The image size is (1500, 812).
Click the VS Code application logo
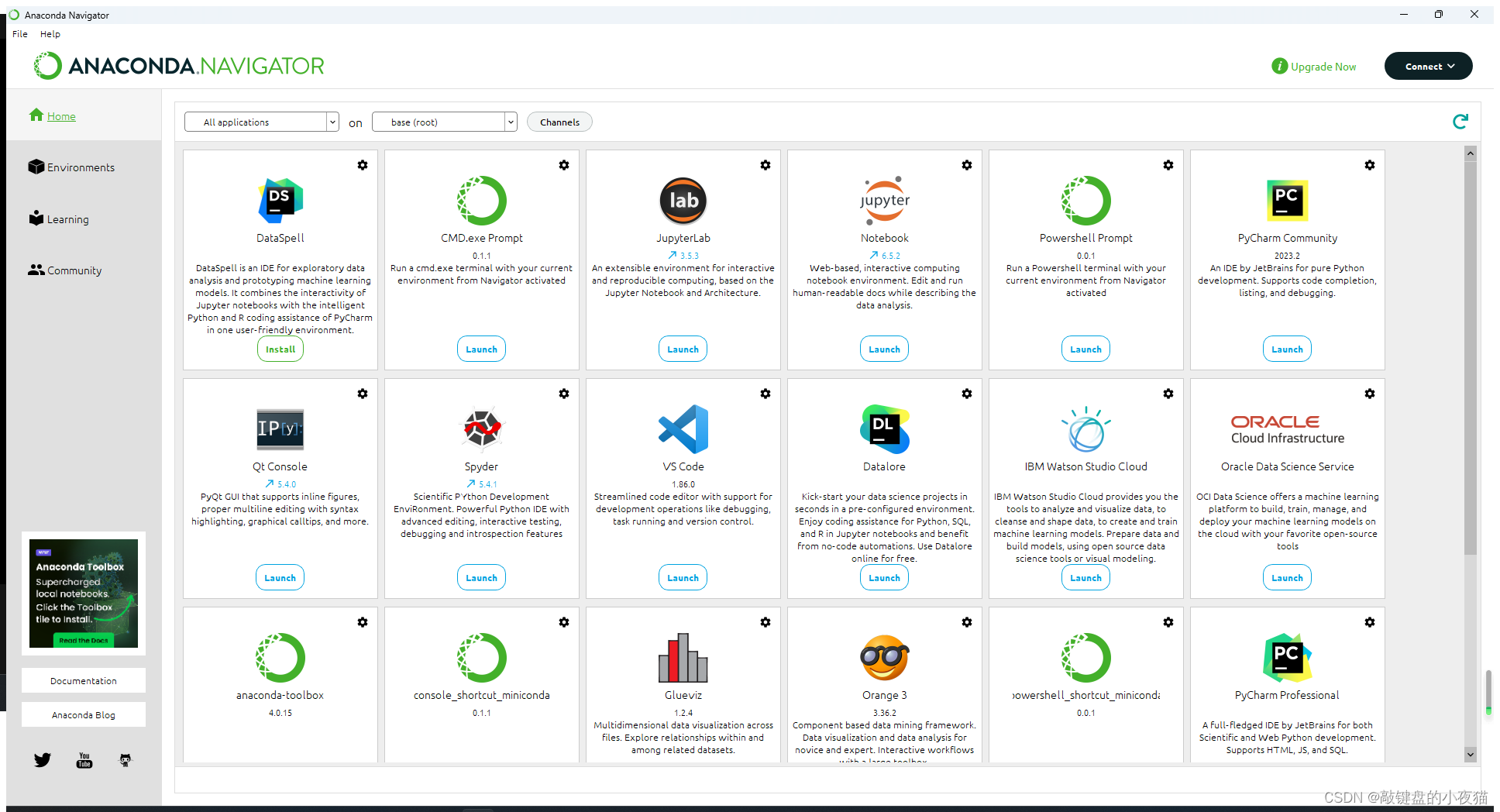[x=683, y=428]
